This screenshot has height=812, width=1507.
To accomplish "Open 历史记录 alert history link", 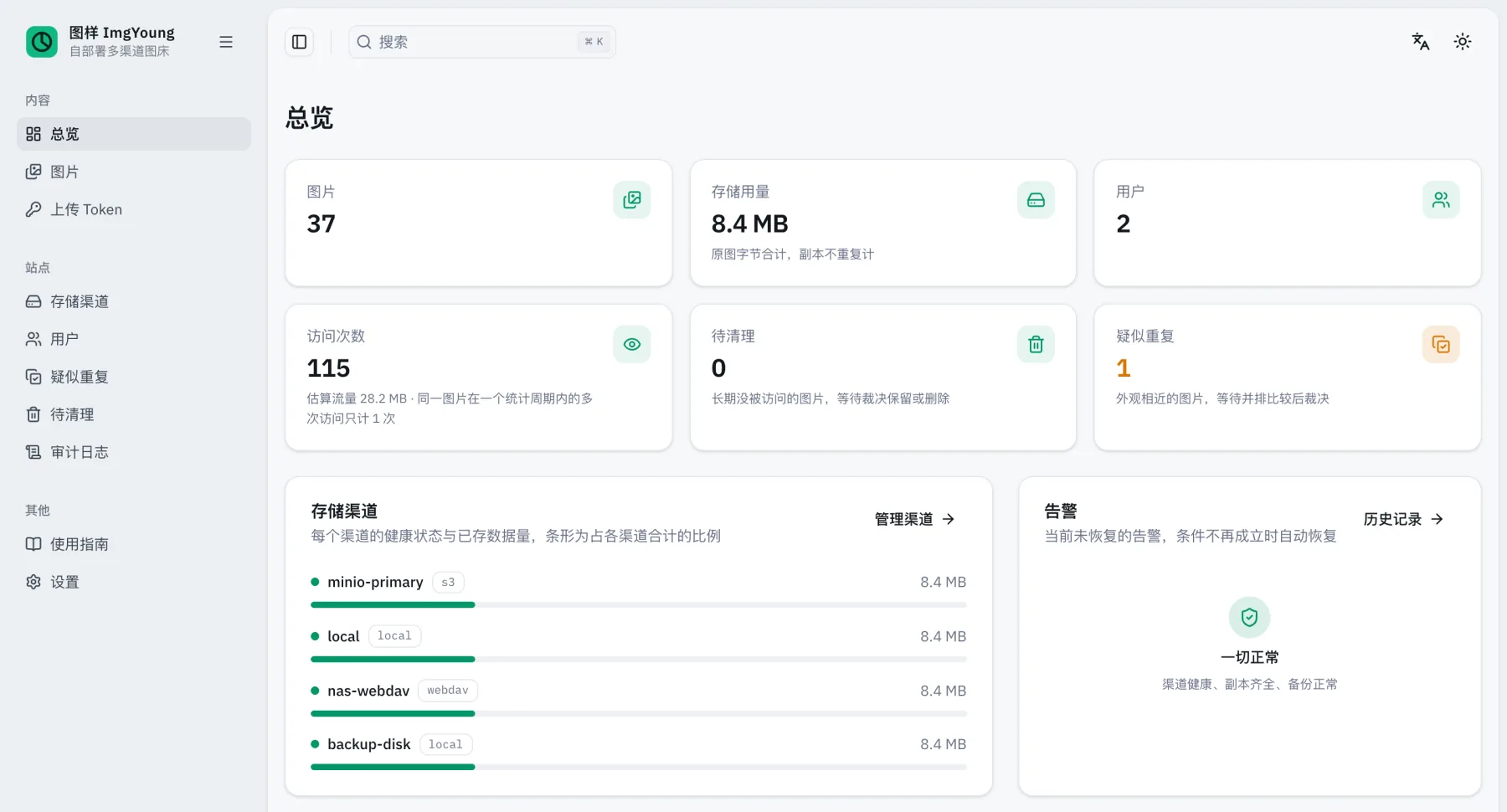I will (1403, 519).
